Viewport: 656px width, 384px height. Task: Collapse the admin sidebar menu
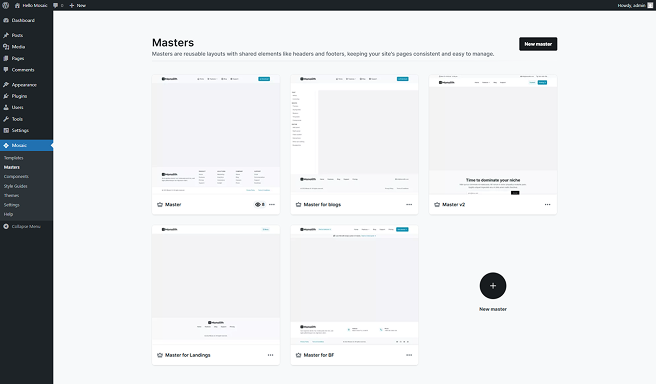click(22, 226)
